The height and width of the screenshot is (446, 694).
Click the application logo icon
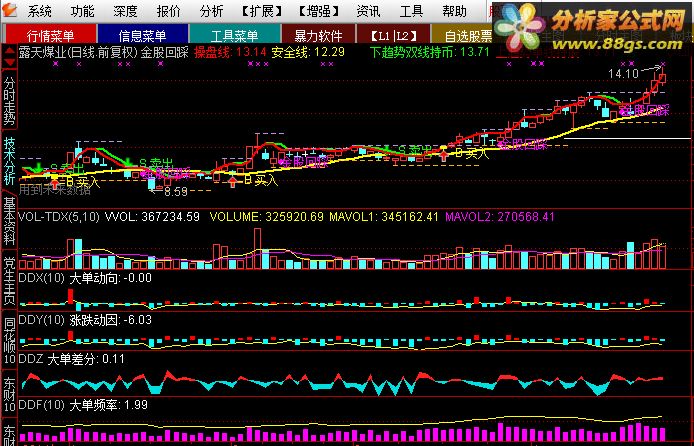pyautogui.click(x=9, y=10)
